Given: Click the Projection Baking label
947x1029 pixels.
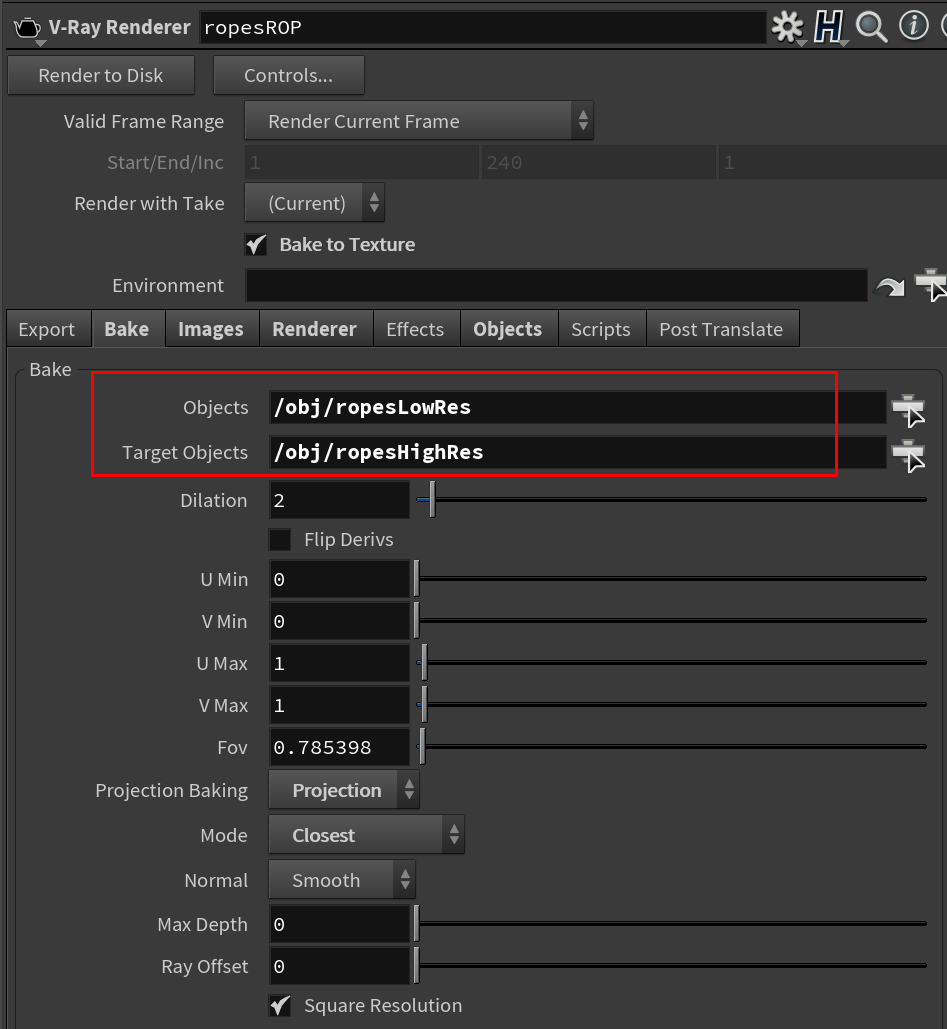Looking at the screenshot, I should click(x=171, y=790).
